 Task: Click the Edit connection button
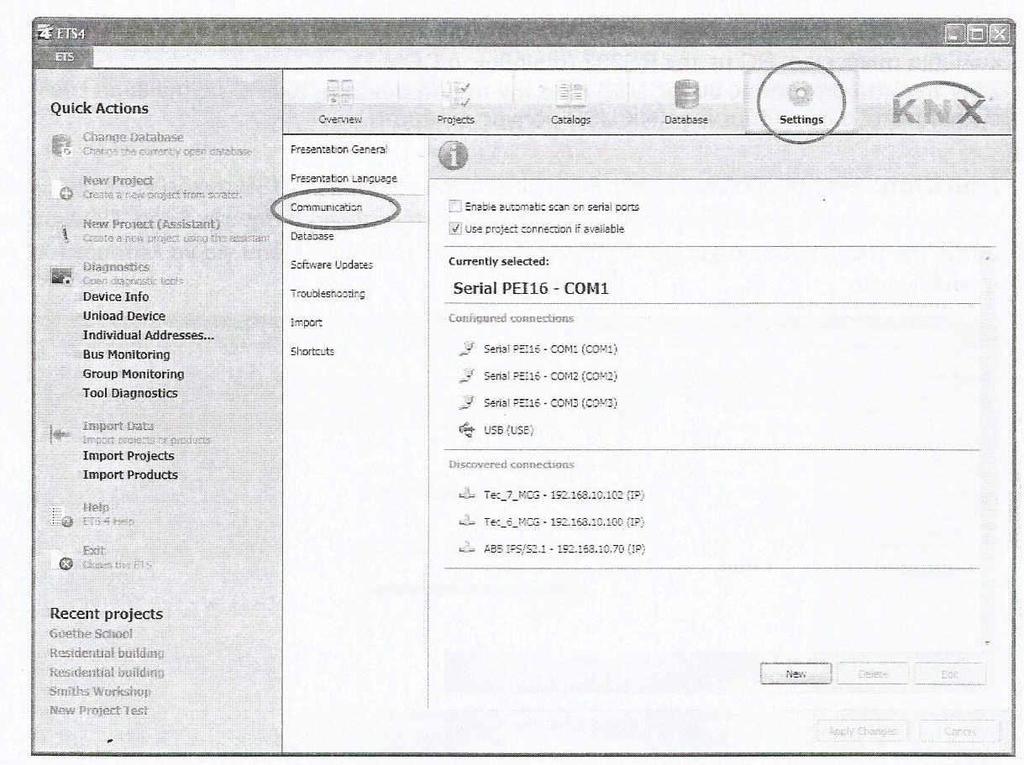pyautogui.click(x=950, y=674)
